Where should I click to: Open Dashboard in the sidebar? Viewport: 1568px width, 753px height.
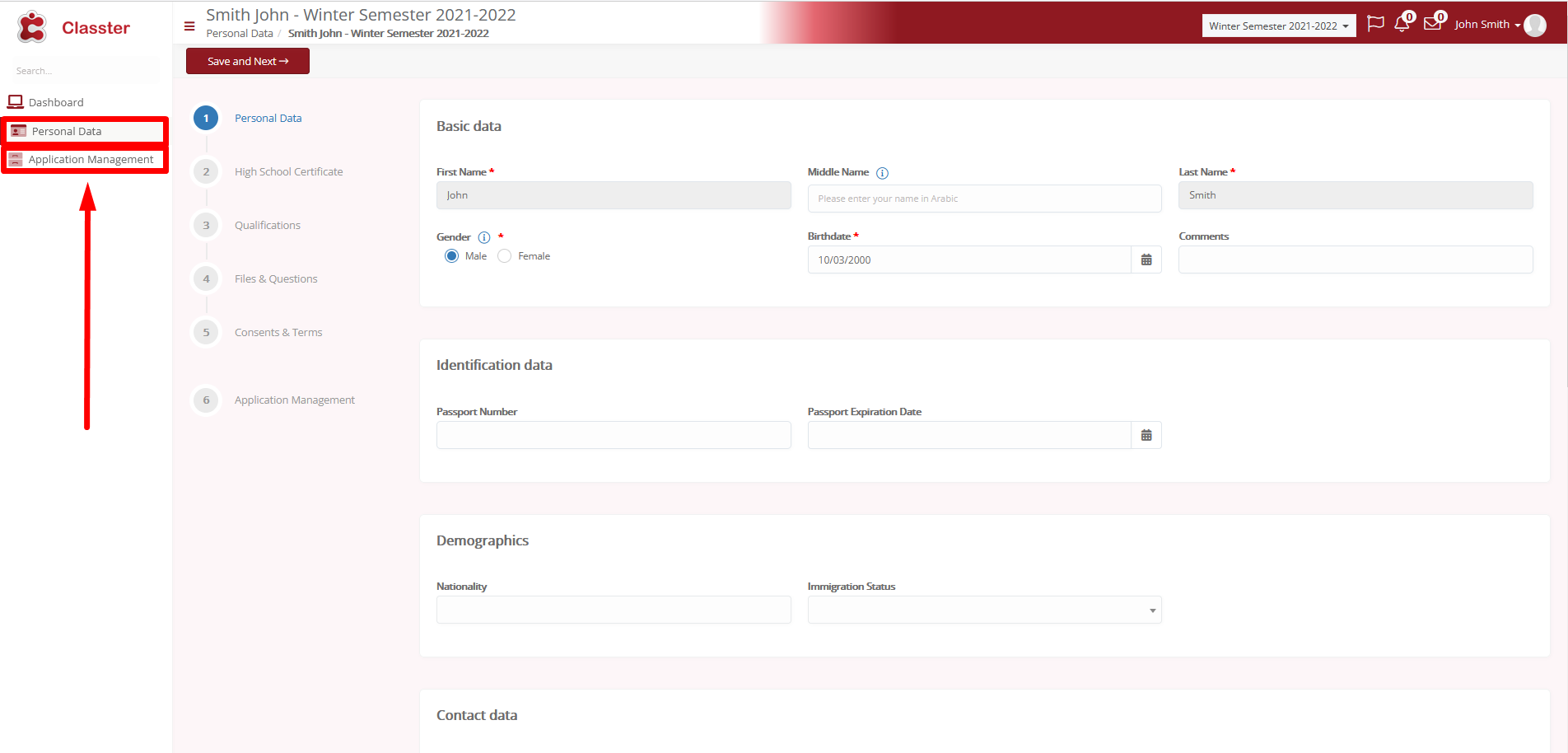[x=56, y=102]
